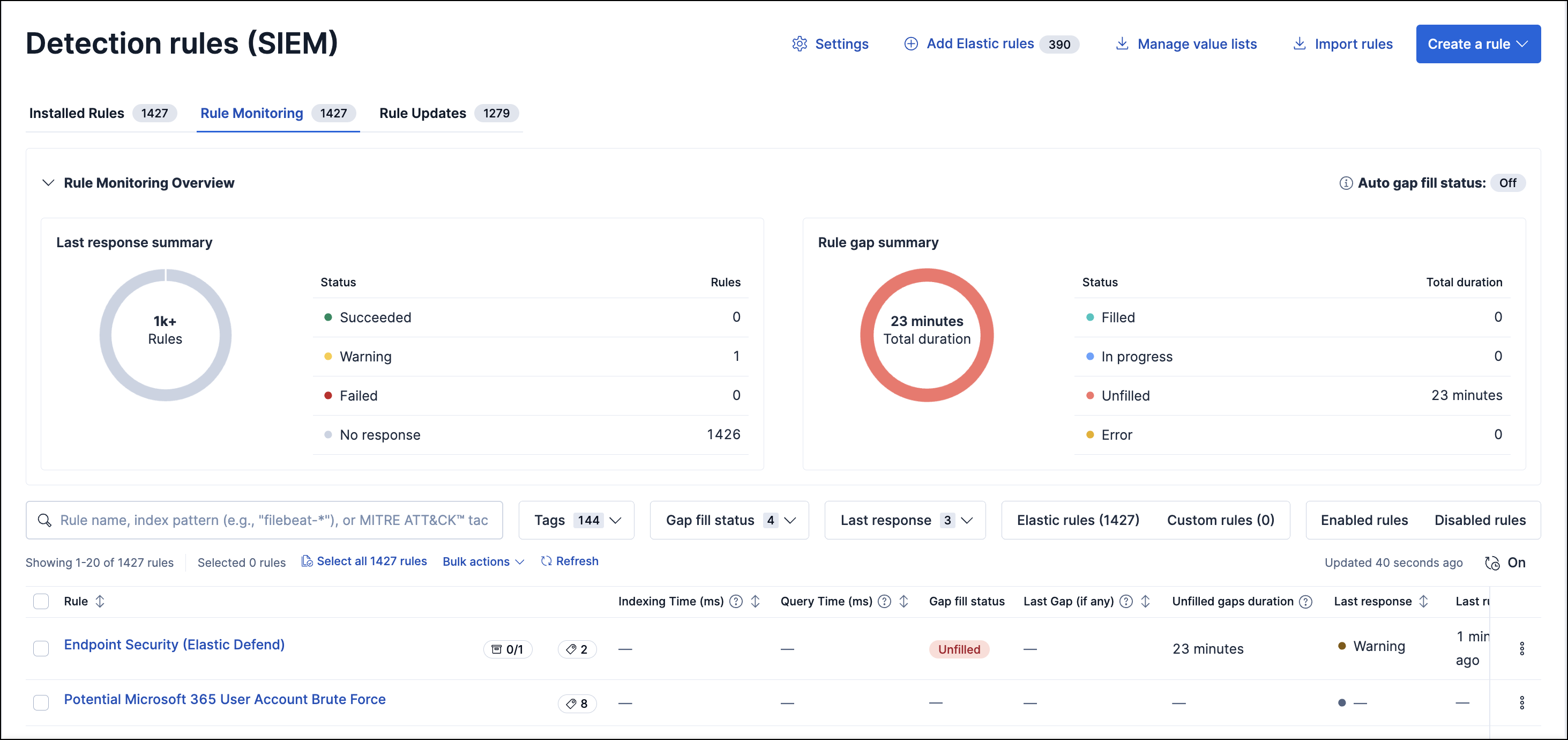
Task: Click the Query Time help icon
Action: [884, 601]
